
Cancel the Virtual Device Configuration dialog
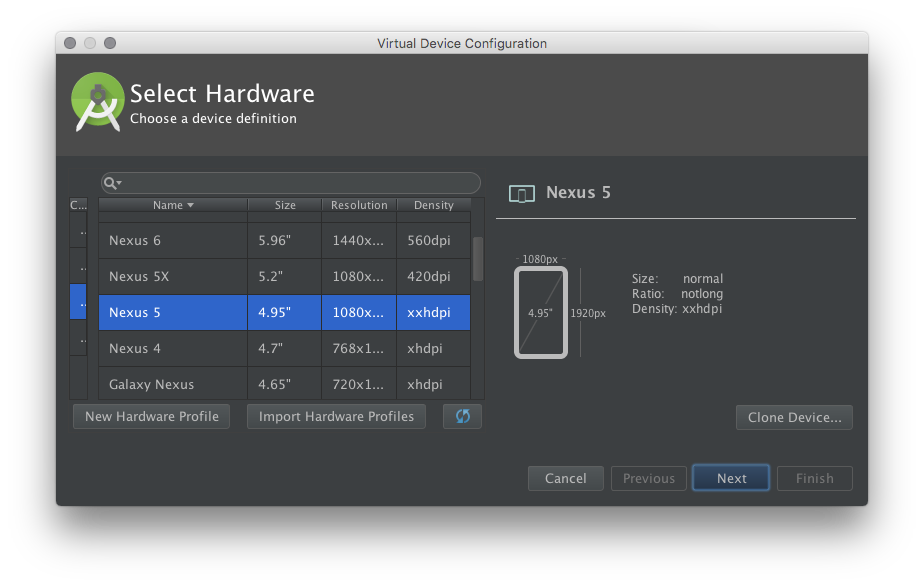click(565, 478)
